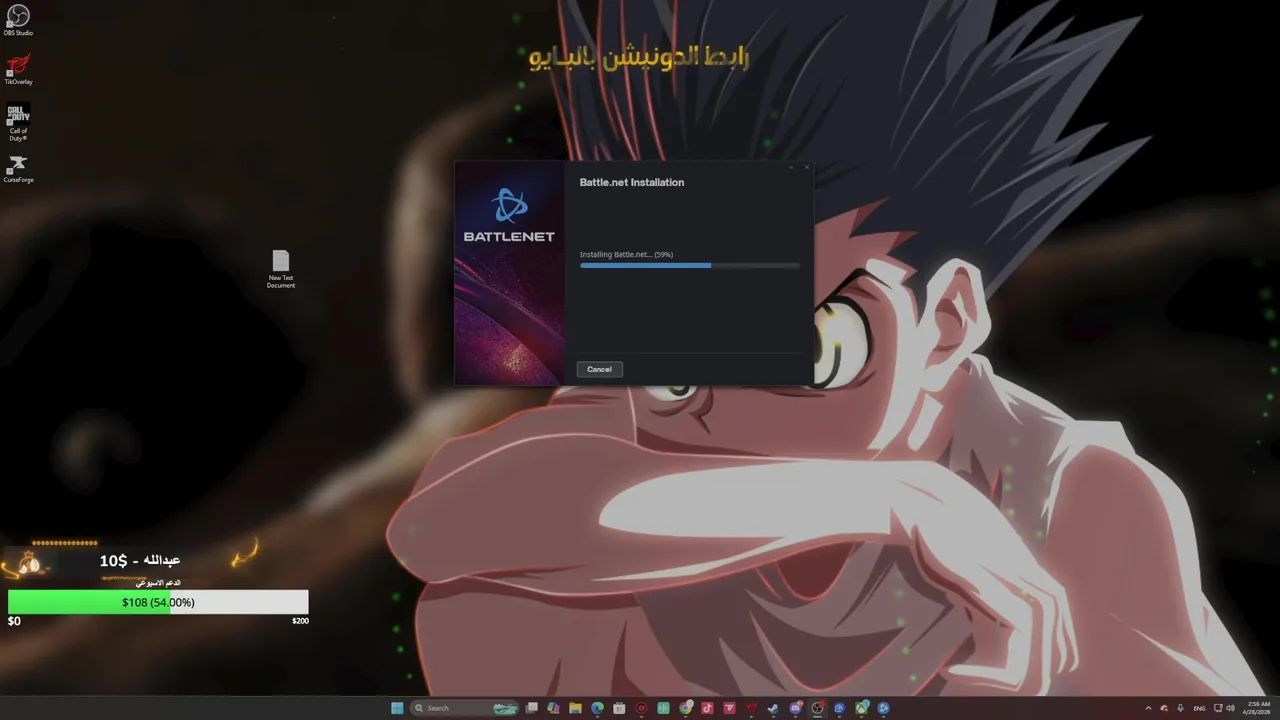
Task: Open Microsoft Store from the taskbar
Action: click(x=619, y=708)
